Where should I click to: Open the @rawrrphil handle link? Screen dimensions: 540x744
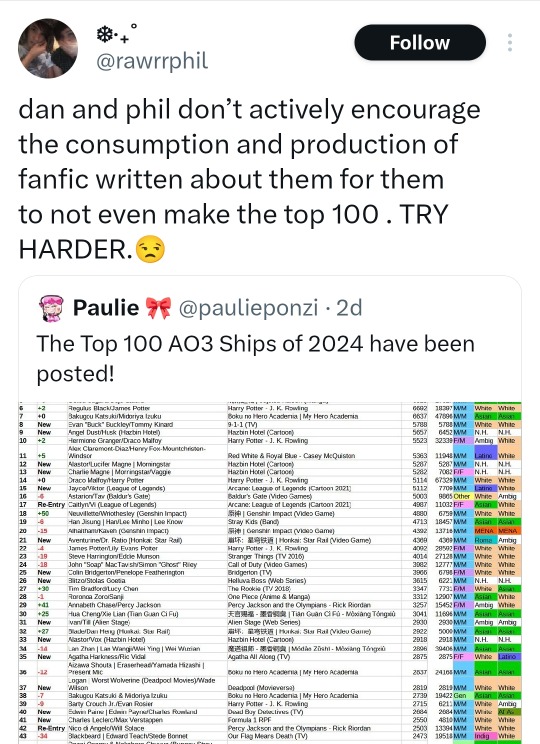152,61
